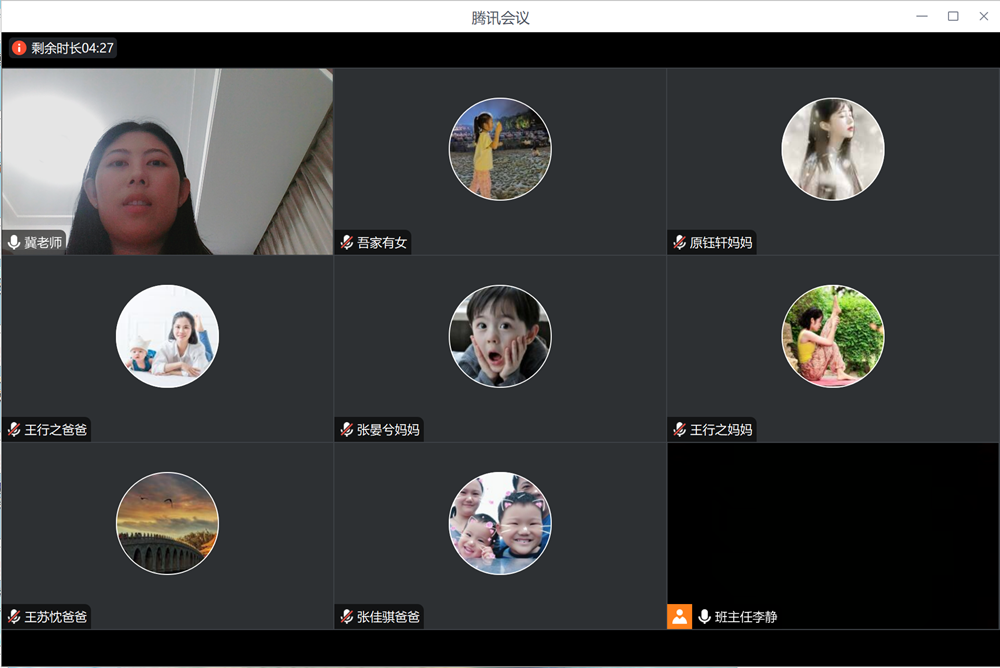1000x668 pixels.
Task: Click the 吾家有女 name label
Action: [381, 242]
